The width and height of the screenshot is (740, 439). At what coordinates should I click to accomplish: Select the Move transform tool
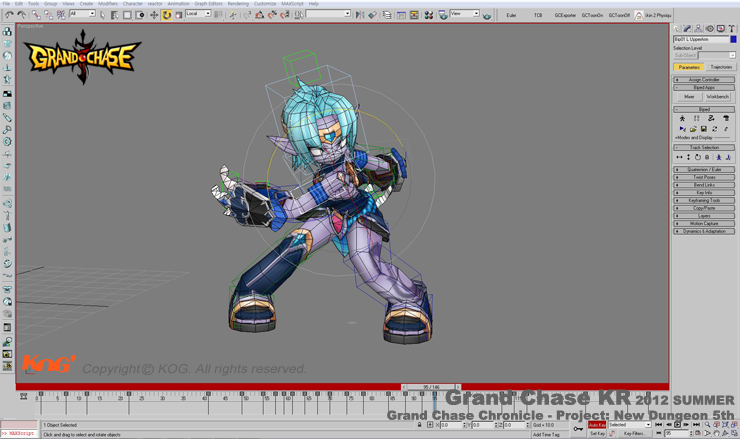point(154,15)
